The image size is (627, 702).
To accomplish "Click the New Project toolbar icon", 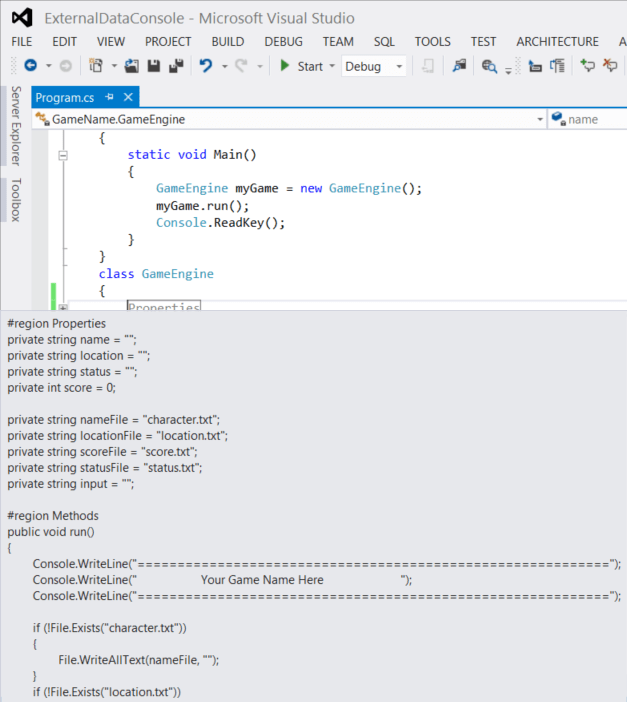I will pyautogui.click(x=95, y=66).
